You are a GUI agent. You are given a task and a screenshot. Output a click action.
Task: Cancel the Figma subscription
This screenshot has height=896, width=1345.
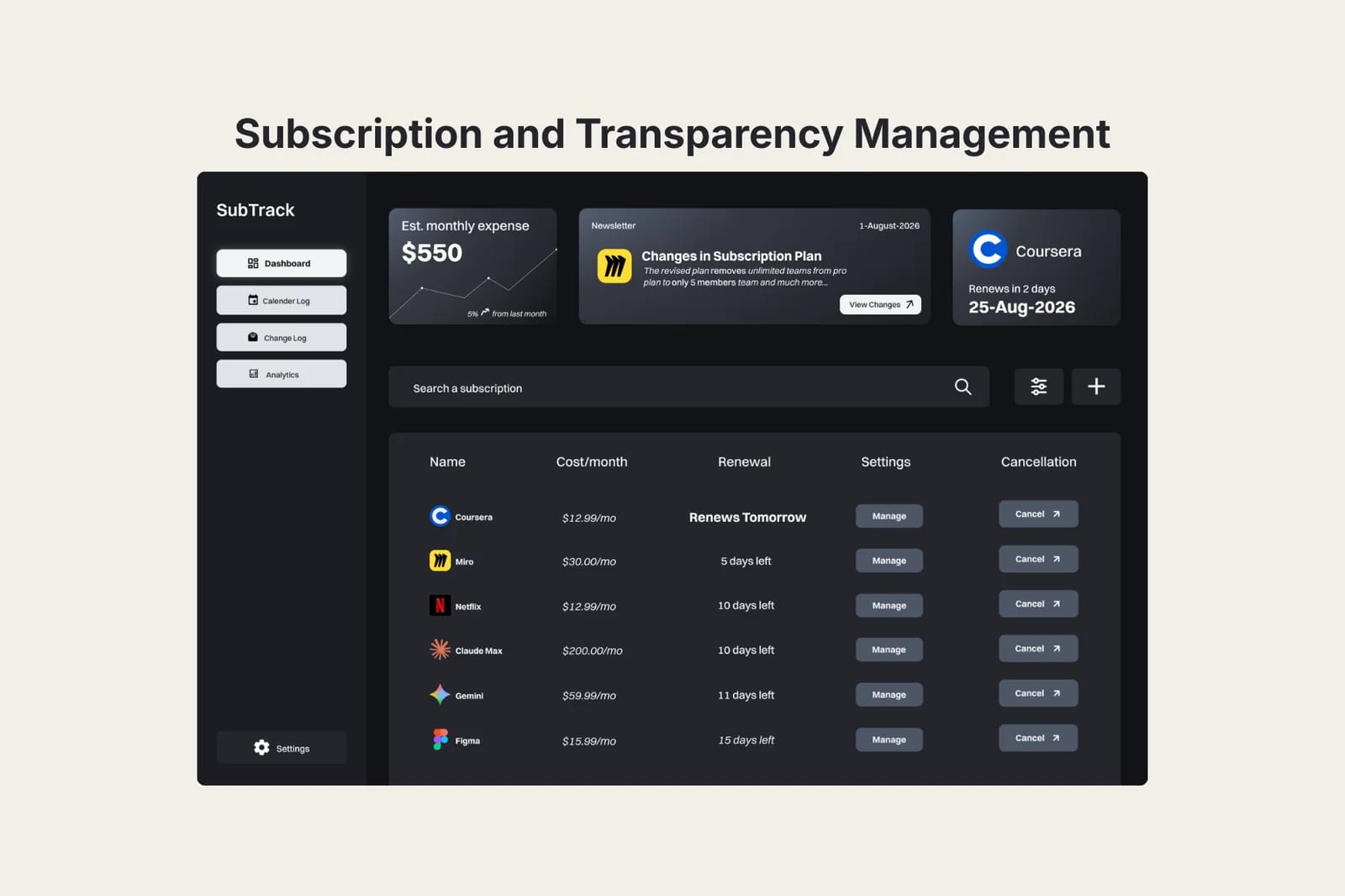[1038, 738]
